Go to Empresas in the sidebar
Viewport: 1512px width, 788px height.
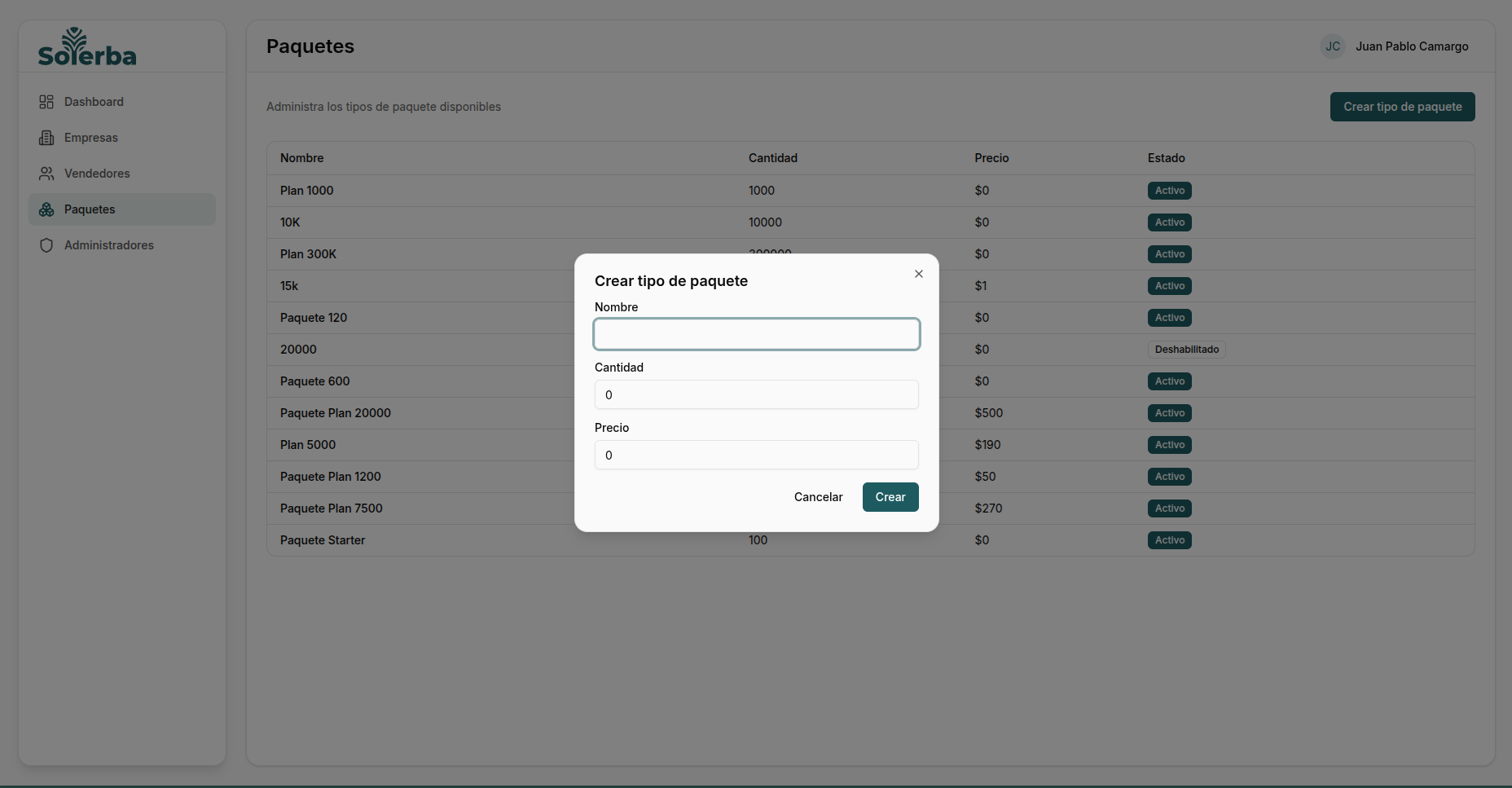(91, 138)
